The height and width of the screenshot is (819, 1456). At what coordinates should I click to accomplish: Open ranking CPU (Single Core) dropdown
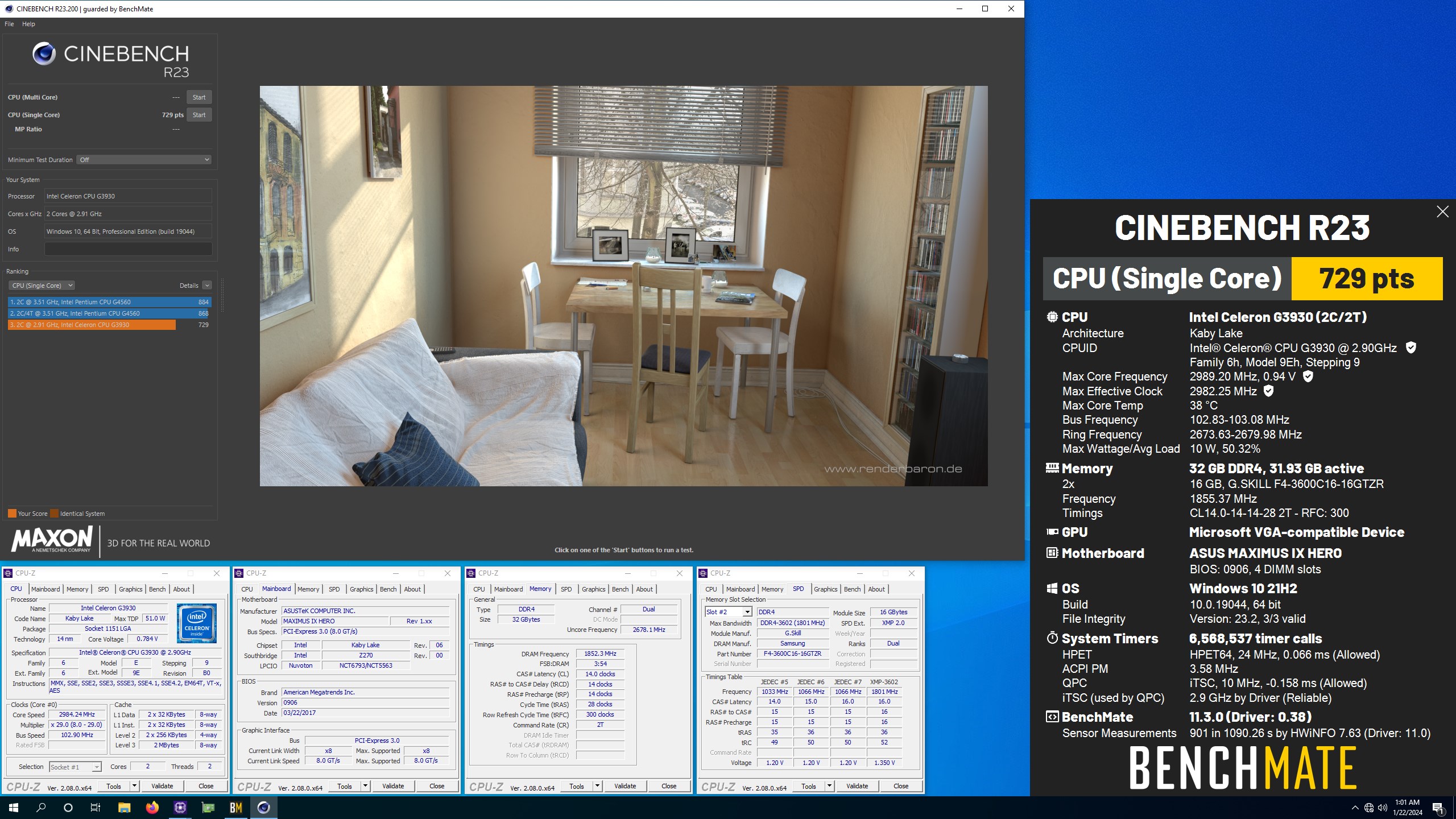click(x=42, y=286)
